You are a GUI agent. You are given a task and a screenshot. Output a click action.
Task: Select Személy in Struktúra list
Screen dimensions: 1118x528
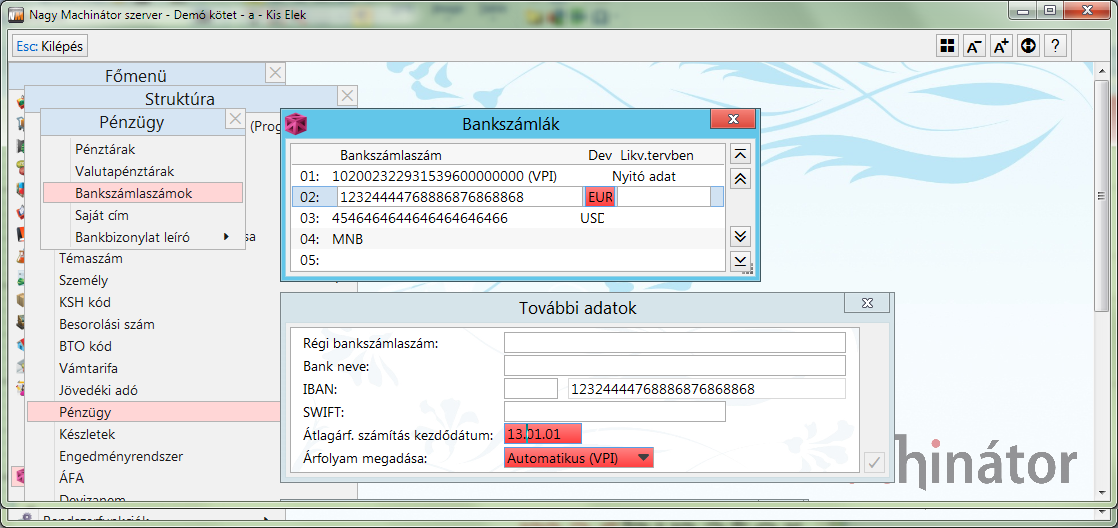pyautogui.click(x=84, y=281)
